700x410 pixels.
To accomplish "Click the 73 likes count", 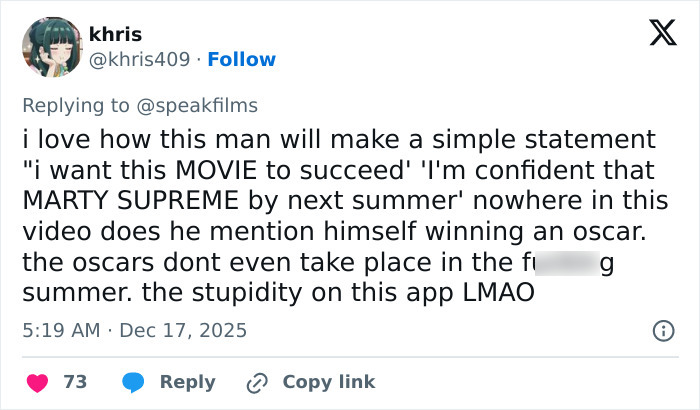I will click(75, 382).
